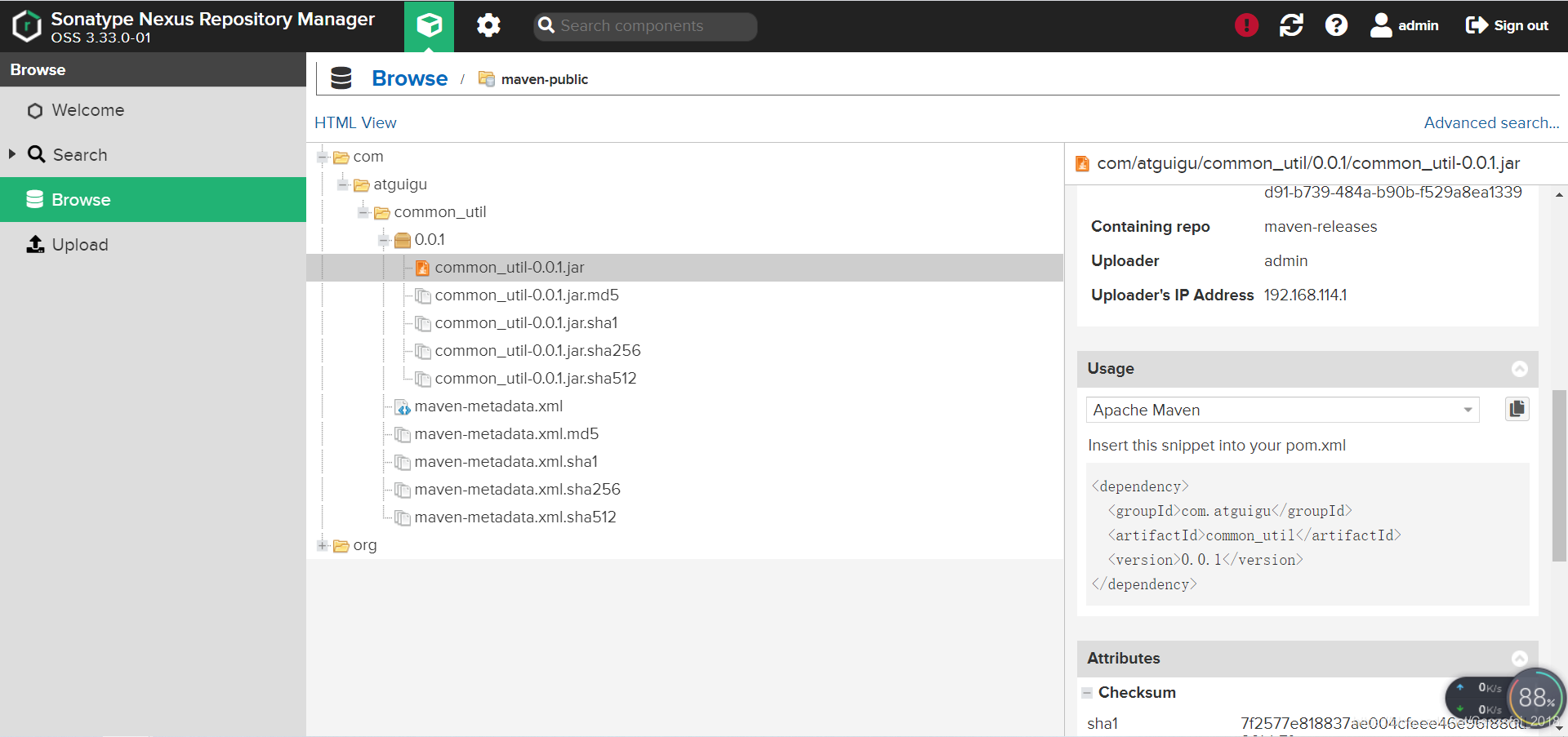Image resolution: width=1568 pixels, height=737 pixels.
Task: Collapse the common_util folder node
Action: (x=363, y=212)
